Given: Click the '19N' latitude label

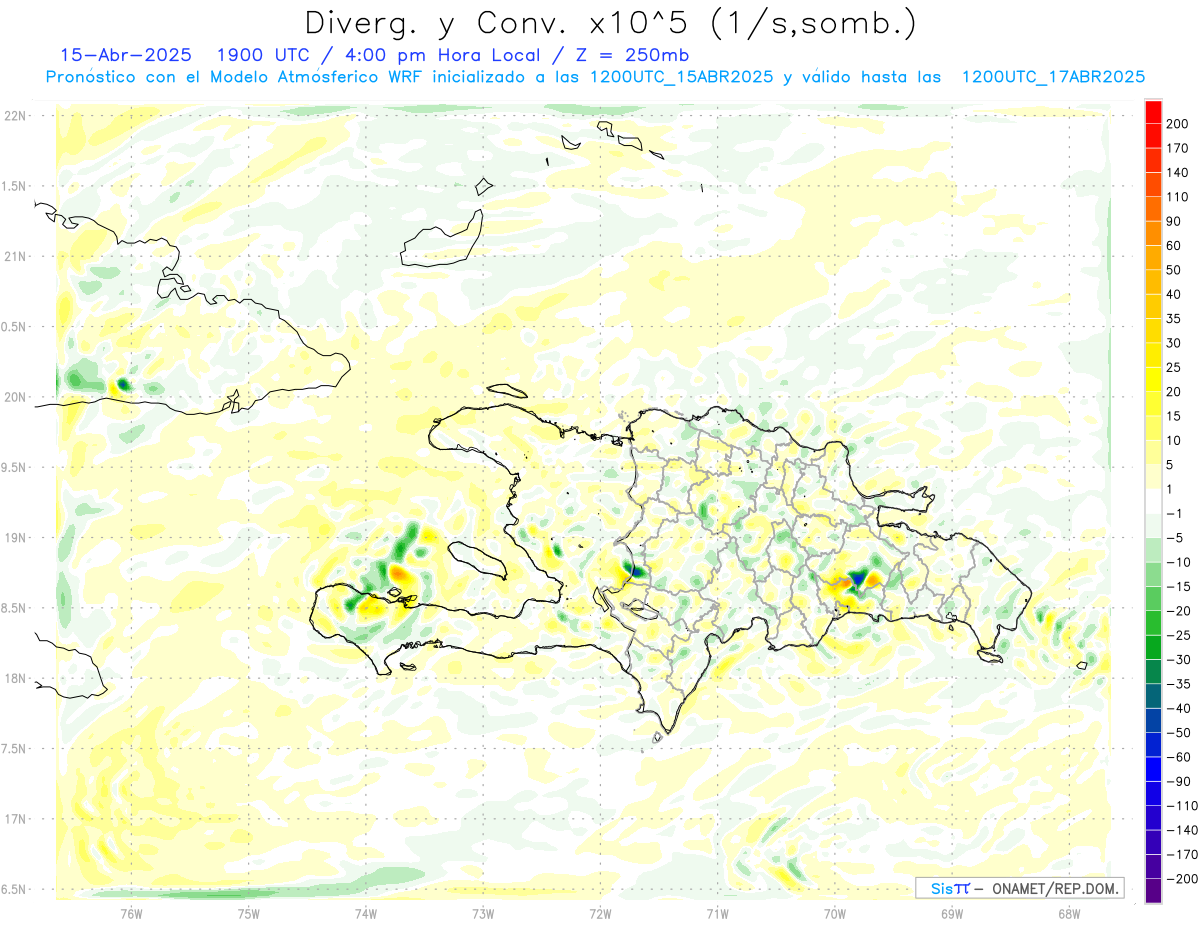Looking at the screenshot, I should coord(15,538).
